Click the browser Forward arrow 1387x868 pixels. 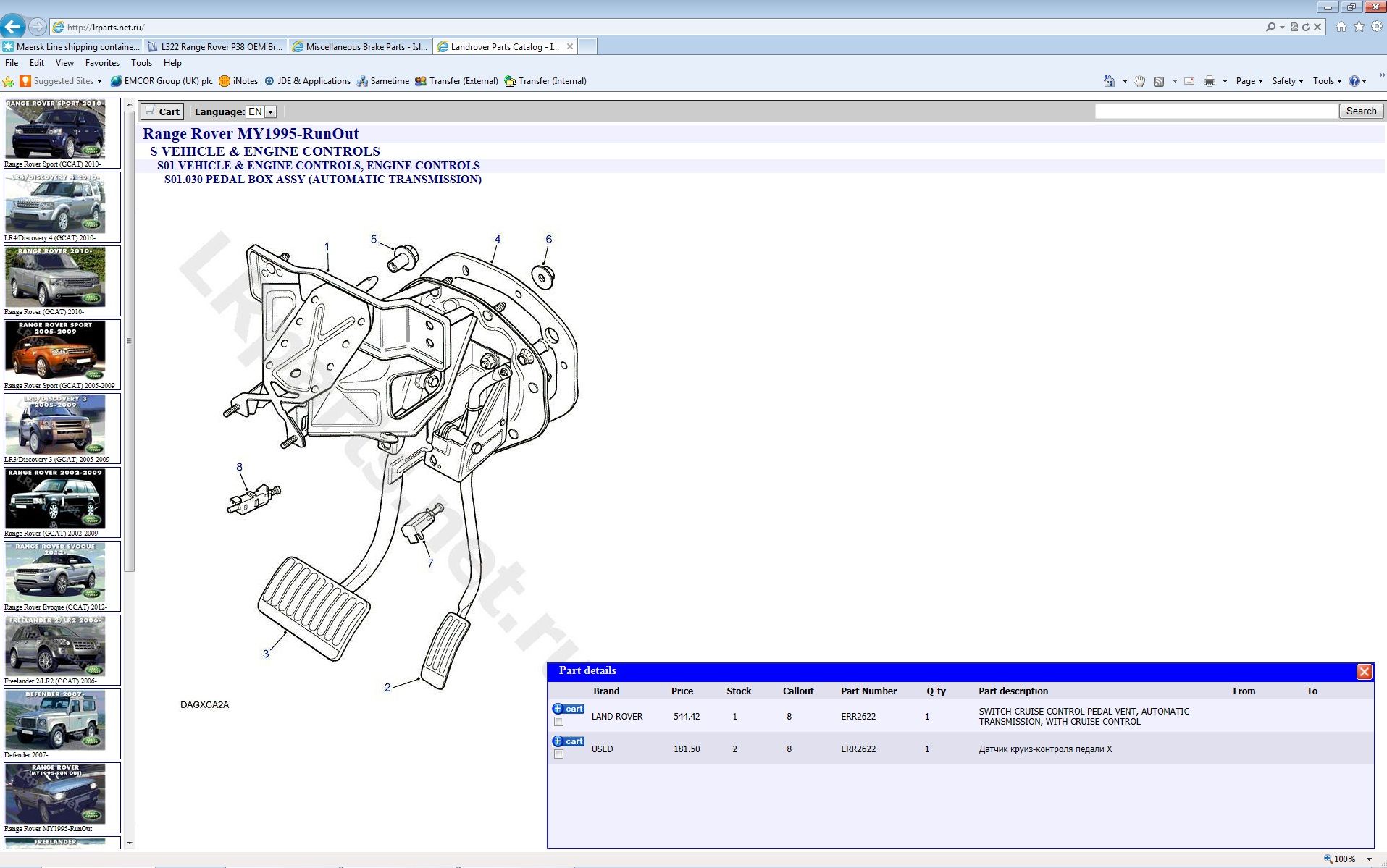pyautogui.click(x=38, y=27)
